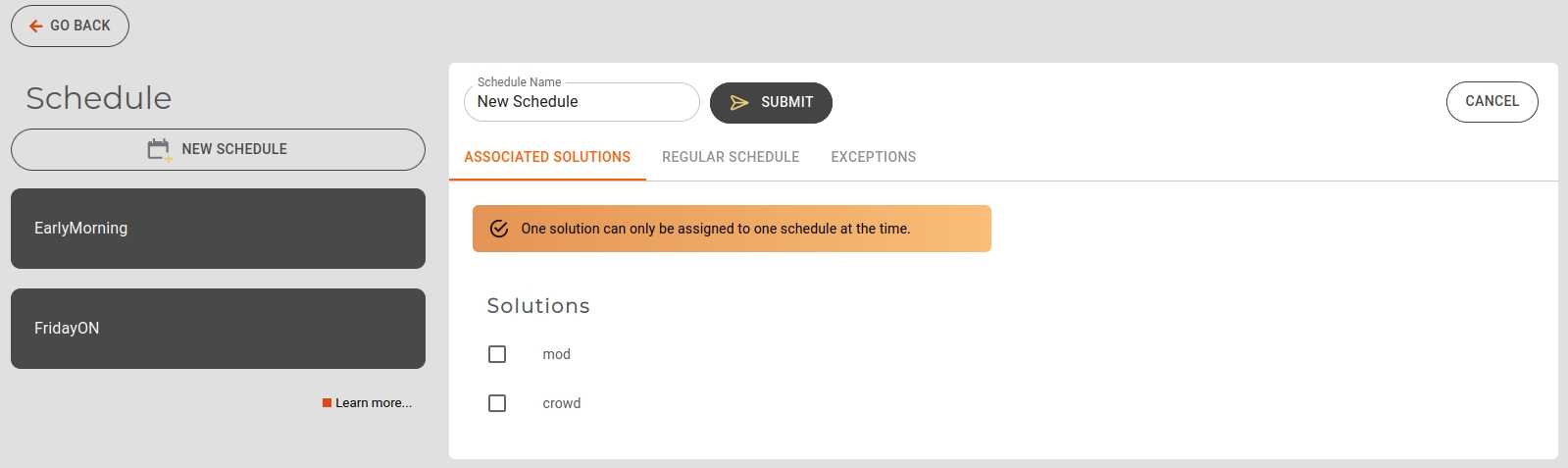Click the circled checkmark icon in the banner
Viewport: 1568px width, 468px height.
(499, 229)
